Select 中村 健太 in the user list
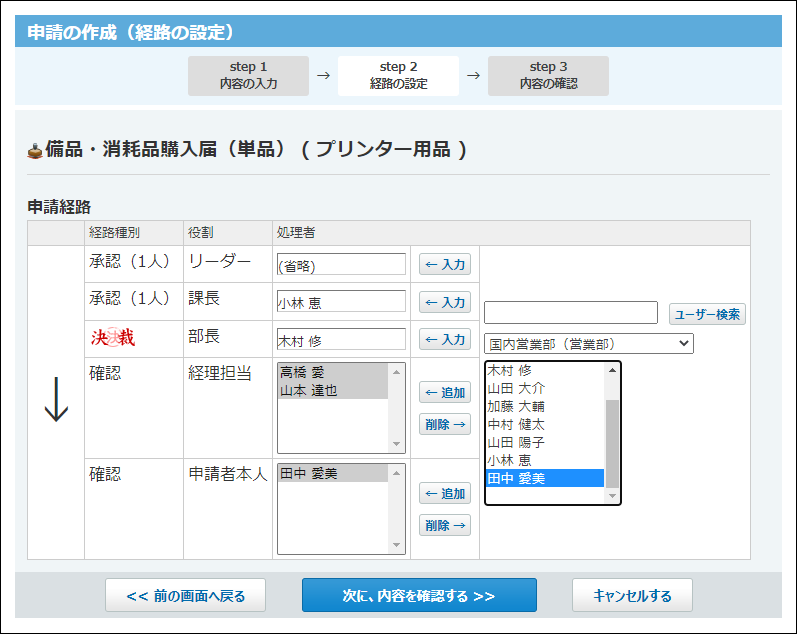 [x=545, y=424]
